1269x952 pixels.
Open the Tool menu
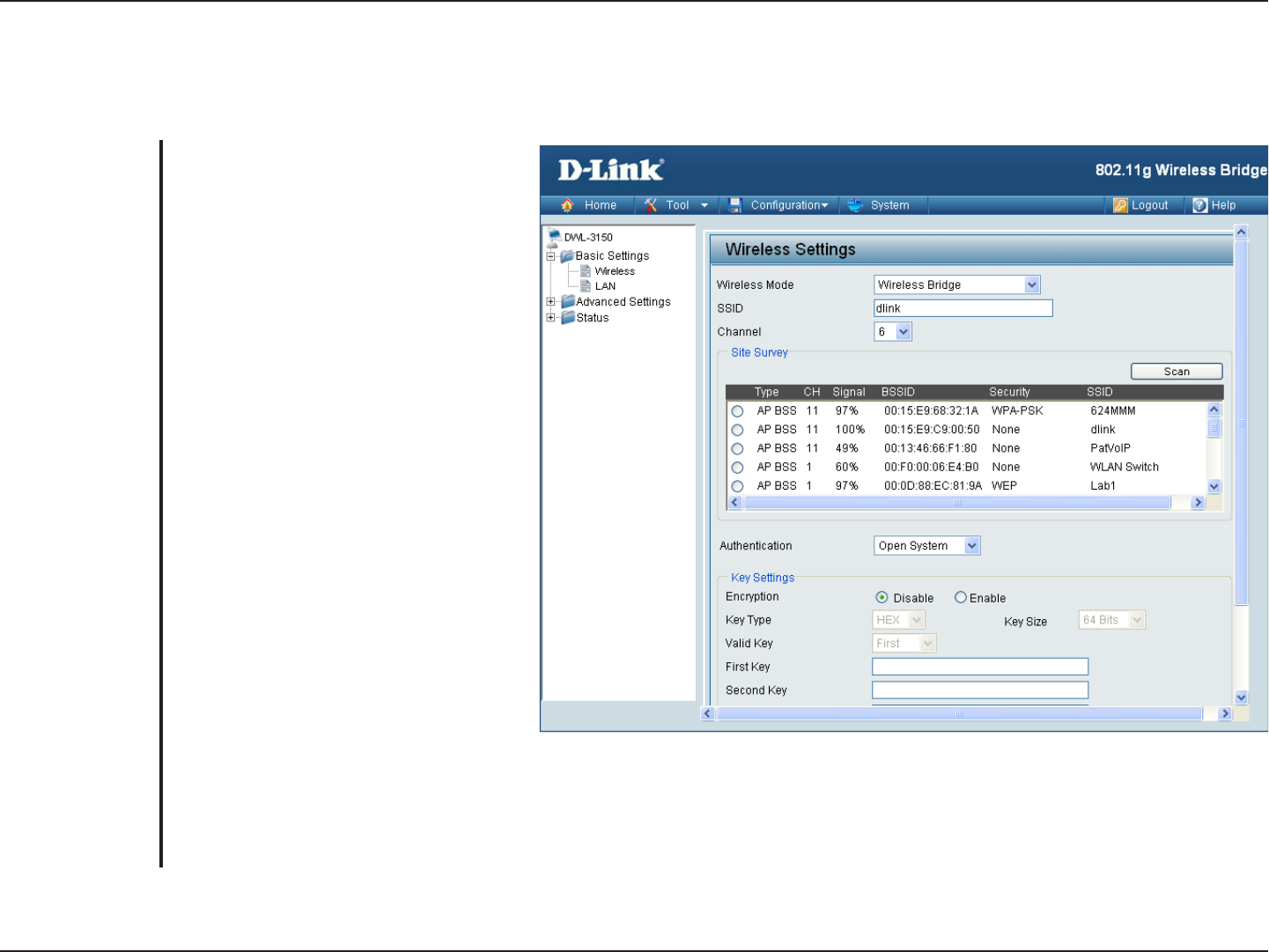(x=677, y=205)
